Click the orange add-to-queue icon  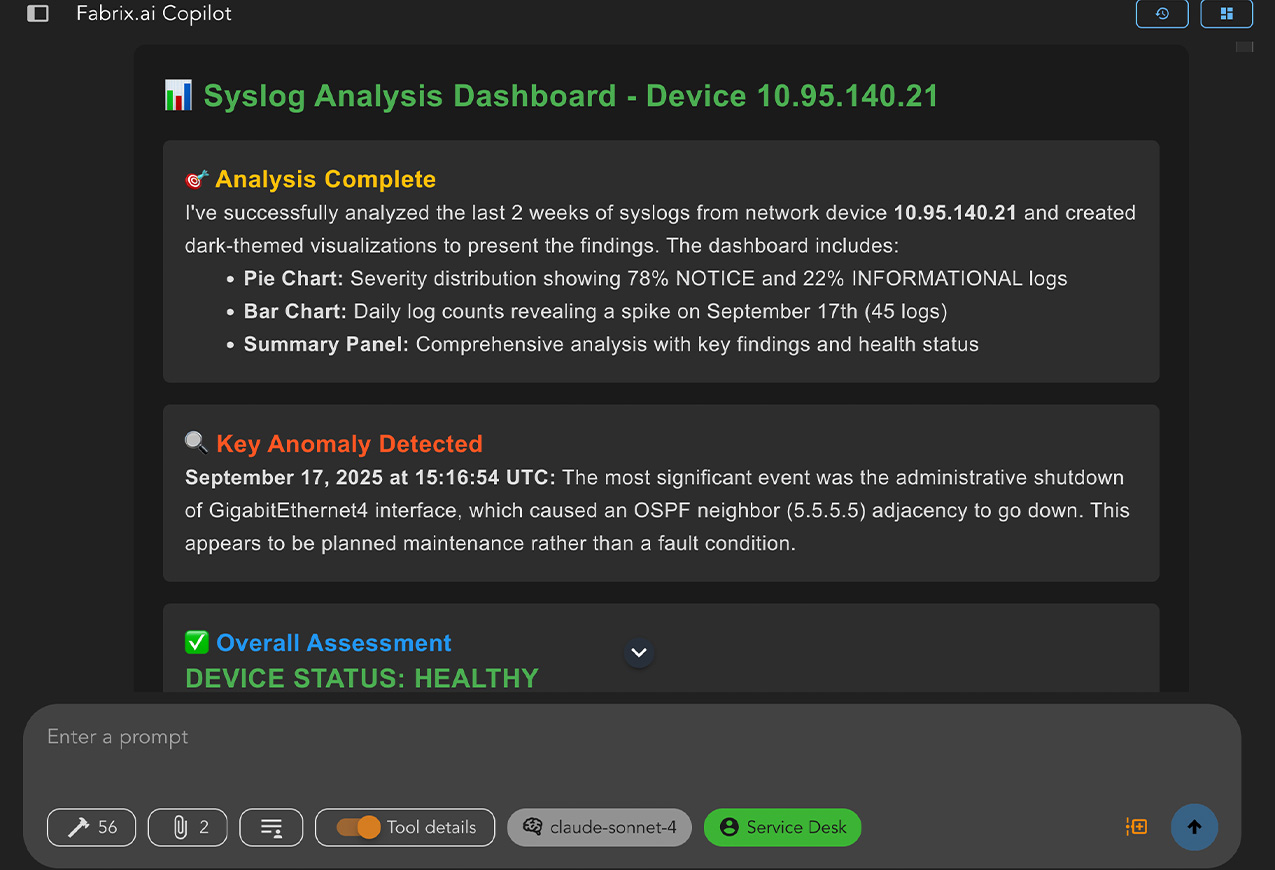[1136, 826]
